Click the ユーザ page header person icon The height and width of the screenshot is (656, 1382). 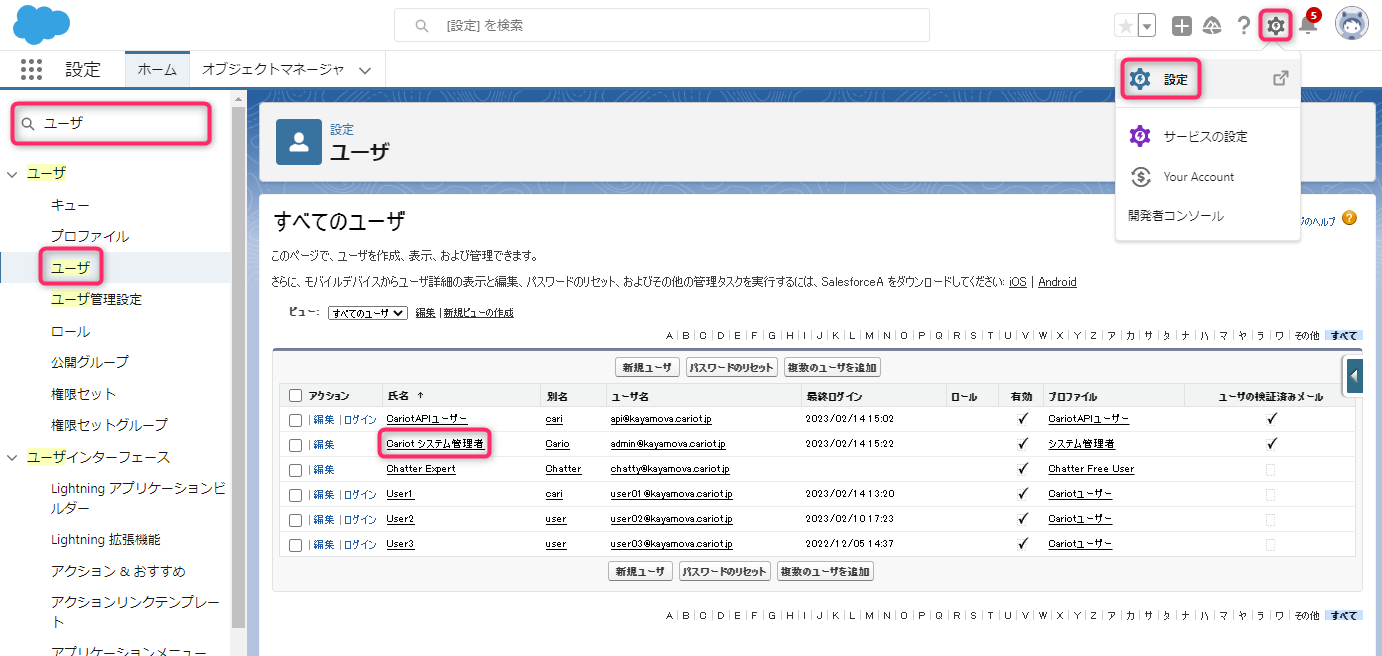(298, 141)
